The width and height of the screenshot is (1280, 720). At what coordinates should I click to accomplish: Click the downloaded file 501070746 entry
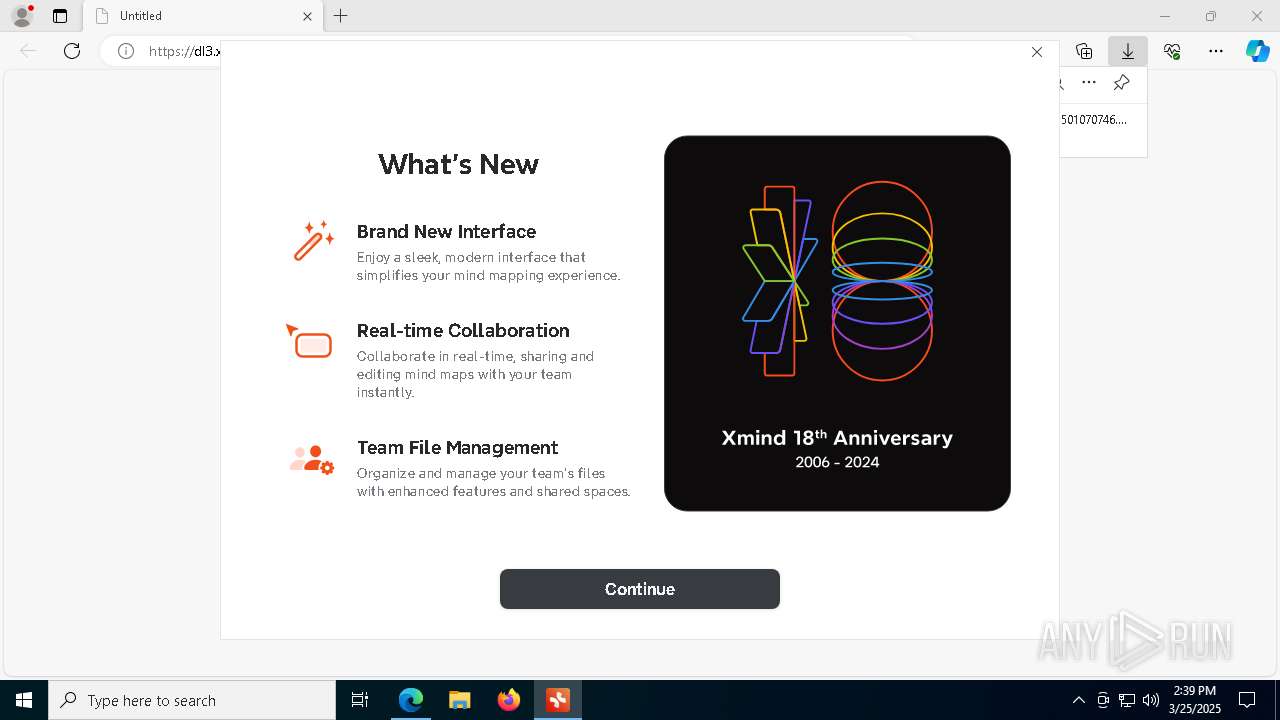(1093, 120)
